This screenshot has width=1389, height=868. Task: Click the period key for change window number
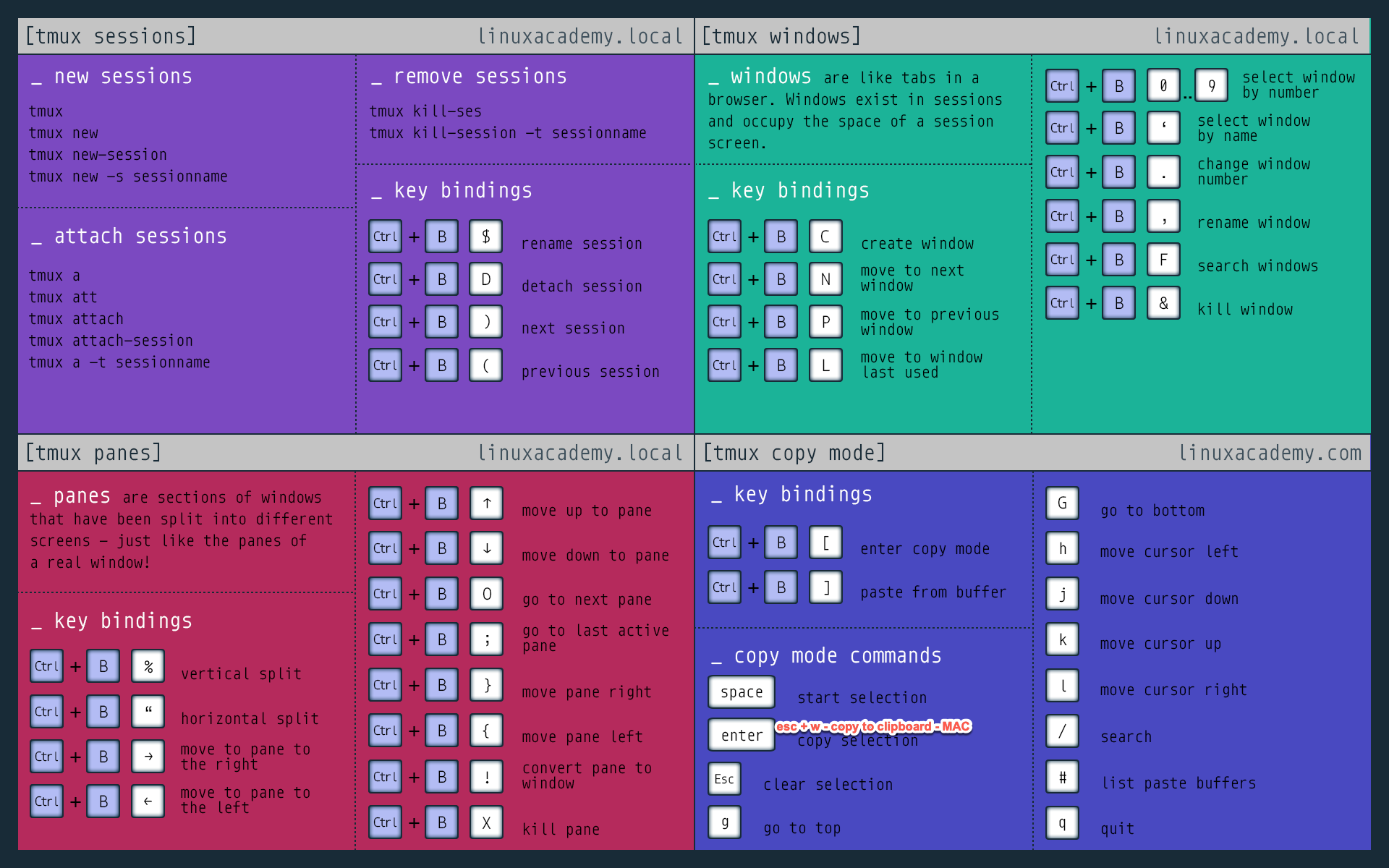[x=1163, y=172]
